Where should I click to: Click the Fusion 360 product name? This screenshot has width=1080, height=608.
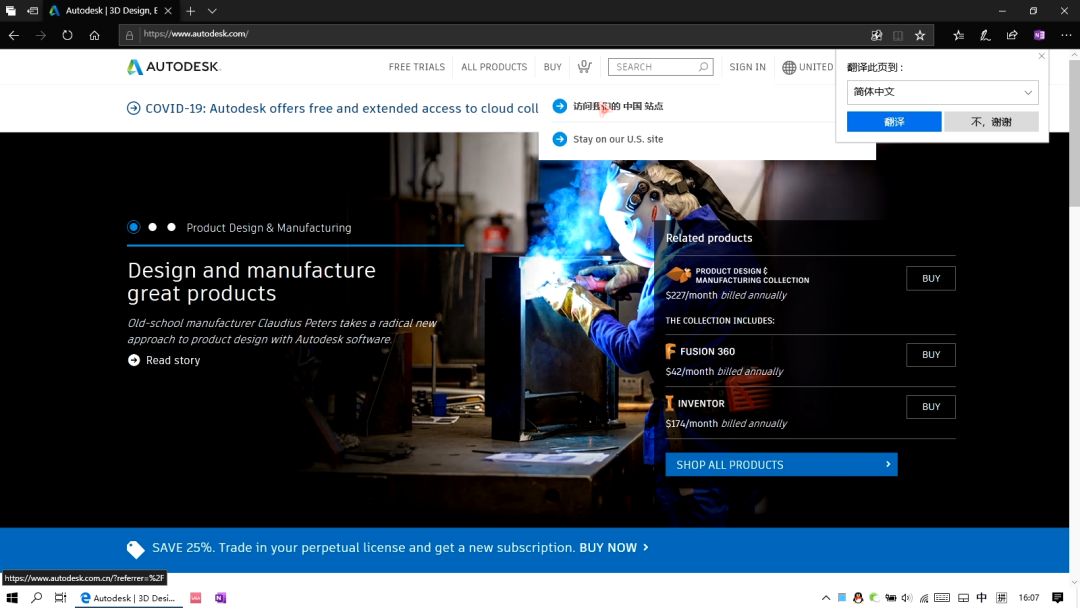click(707, 351)
